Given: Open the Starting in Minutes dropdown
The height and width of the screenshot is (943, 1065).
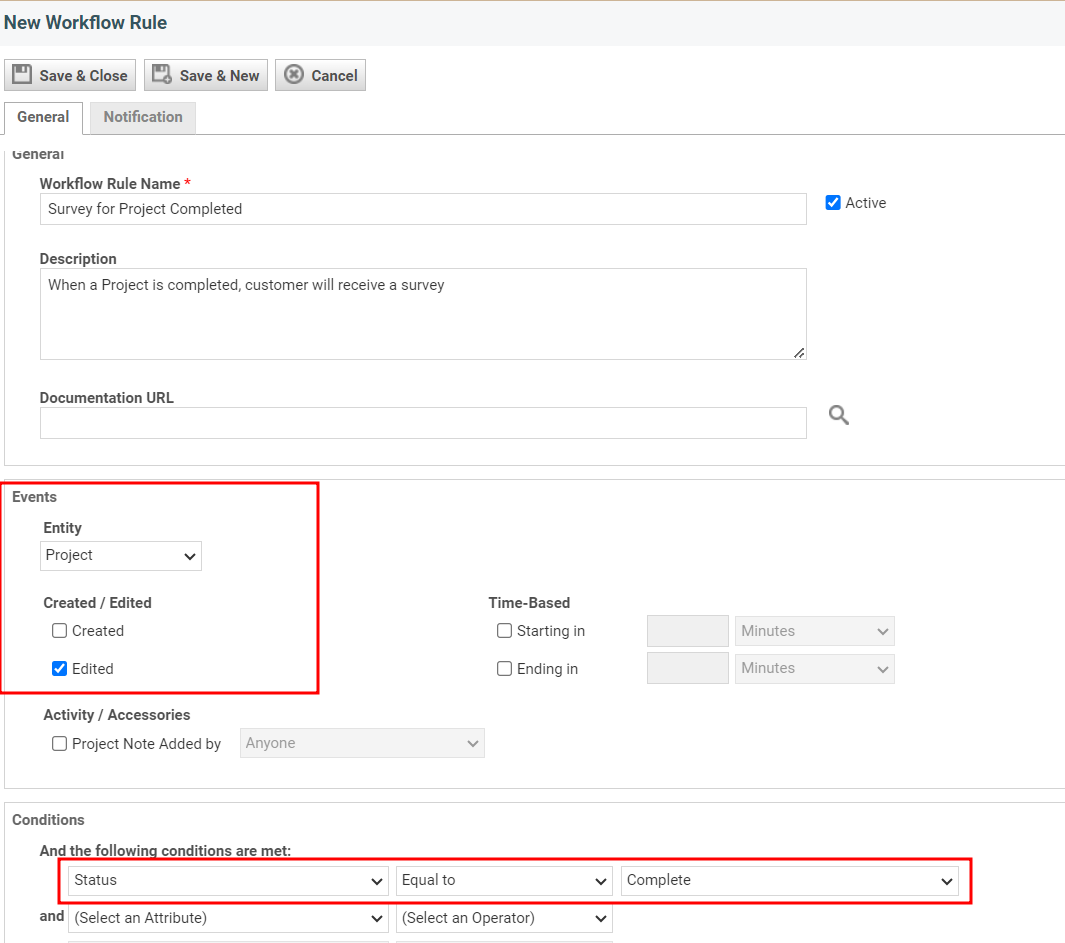Looking at the screenshot, I should (815, 631).
